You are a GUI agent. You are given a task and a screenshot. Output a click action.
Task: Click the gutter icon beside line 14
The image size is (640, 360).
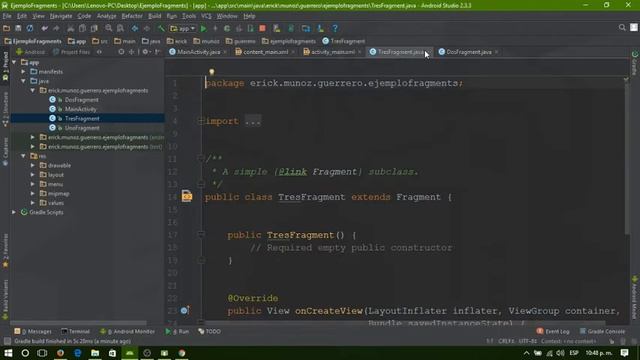coord(187,196)
